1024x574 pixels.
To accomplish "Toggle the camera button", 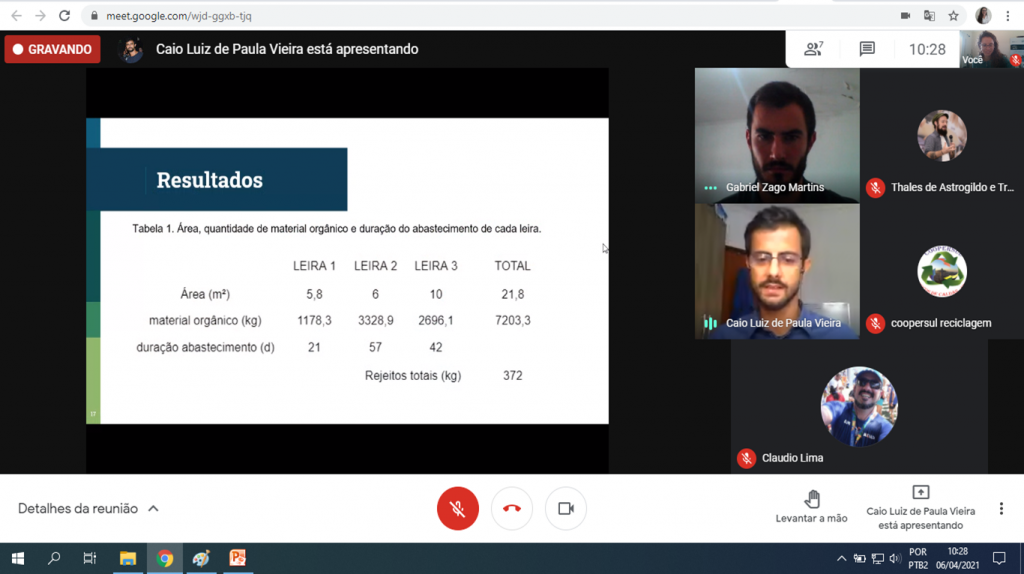I will [x=566, y=508].
